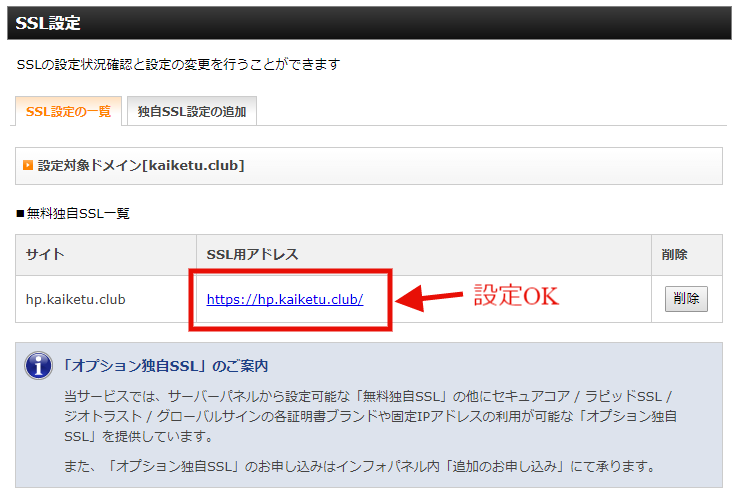The image size is (740, 496).
Task: Select the hp.kaiketu.club site cell
Action: (106, 299)
